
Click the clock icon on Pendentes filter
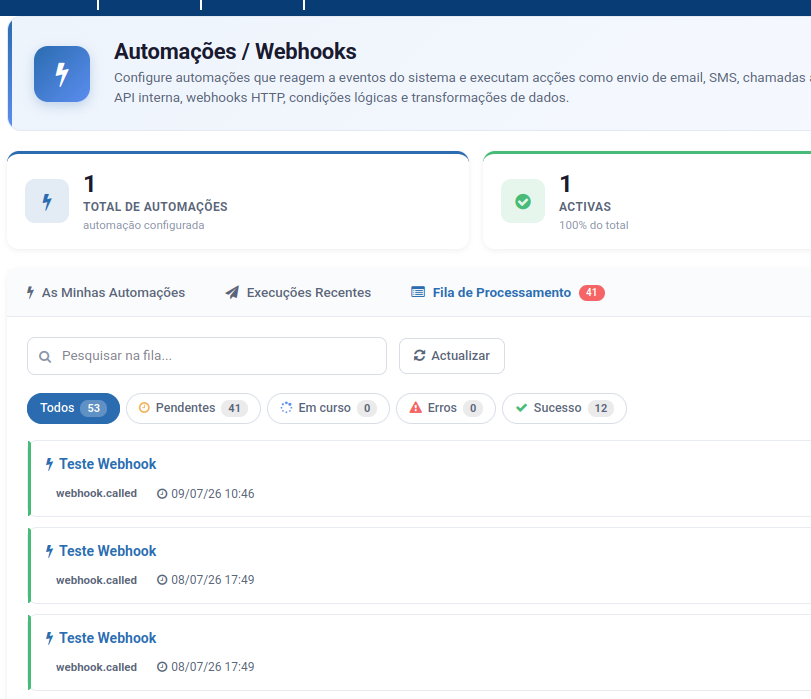pos(144,408)
